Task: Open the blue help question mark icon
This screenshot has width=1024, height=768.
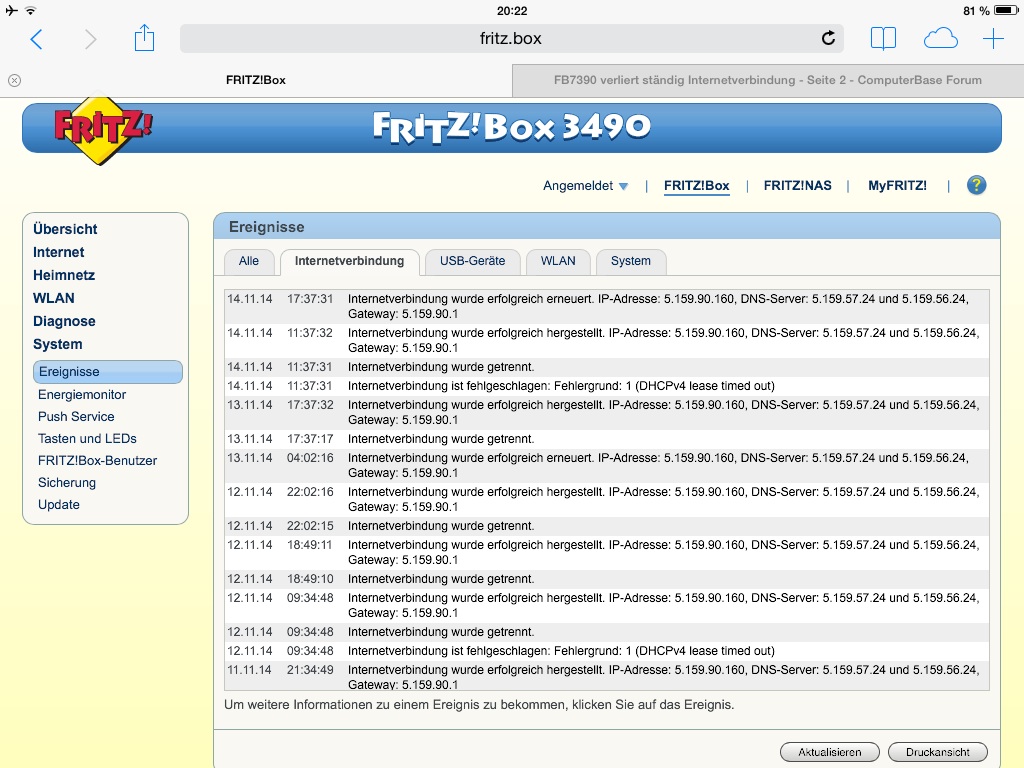Action: pyautogui.click(x=976, y=185)
